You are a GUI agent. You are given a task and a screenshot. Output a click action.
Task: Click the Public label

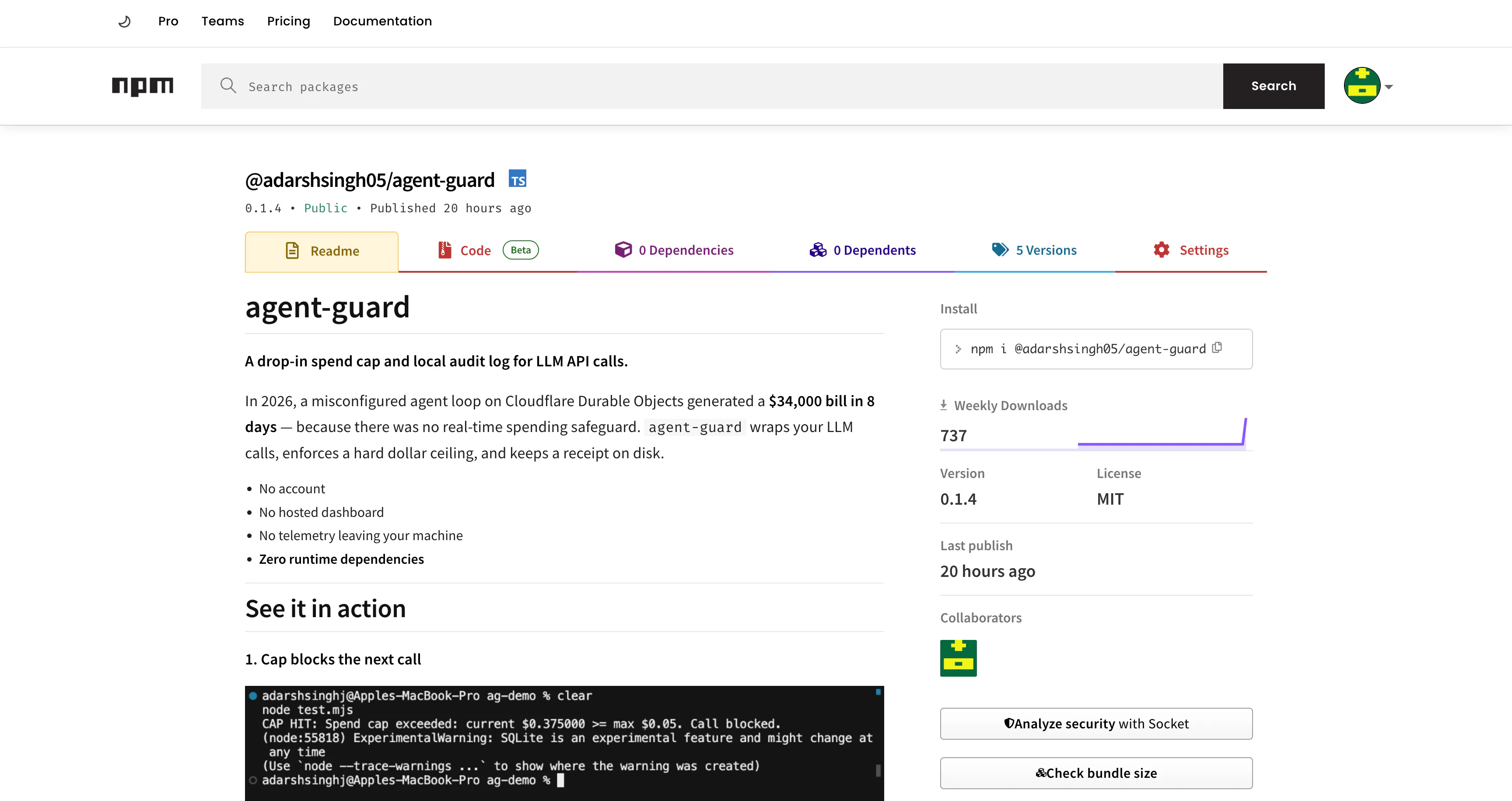tap(325, 208)
